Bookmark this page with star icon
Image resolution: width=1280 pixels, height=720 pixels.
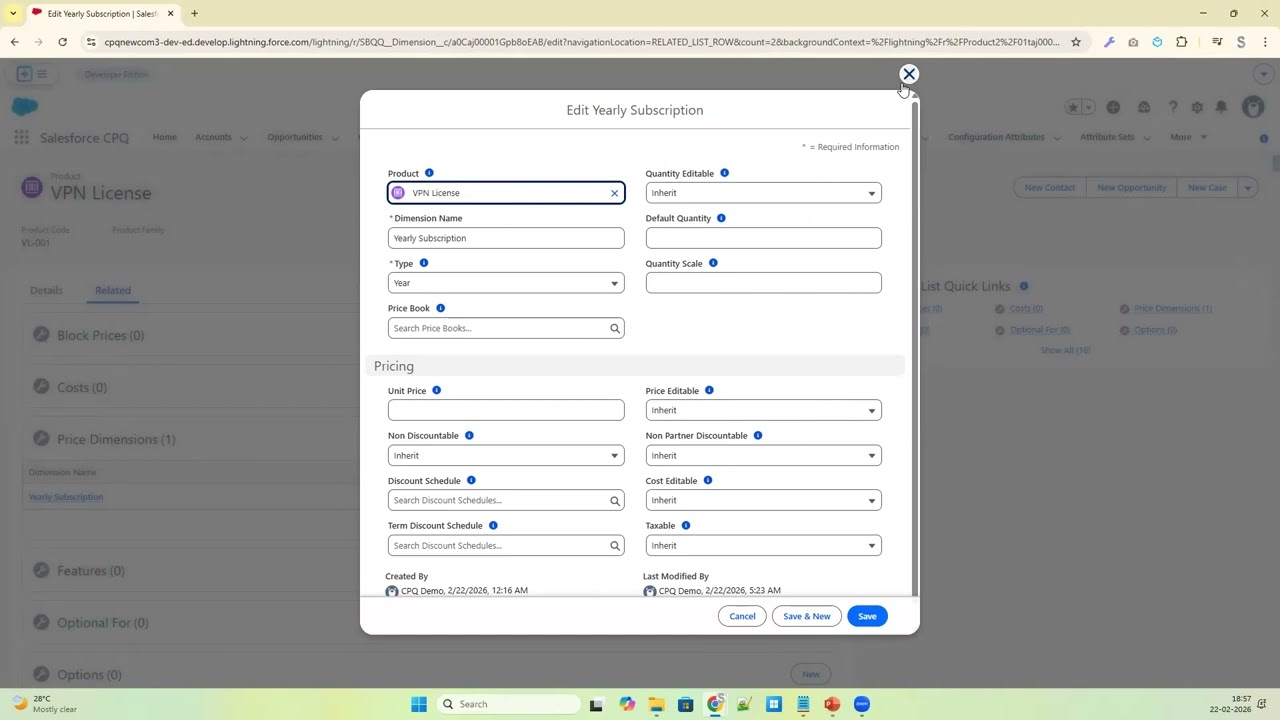(1076, 42)
